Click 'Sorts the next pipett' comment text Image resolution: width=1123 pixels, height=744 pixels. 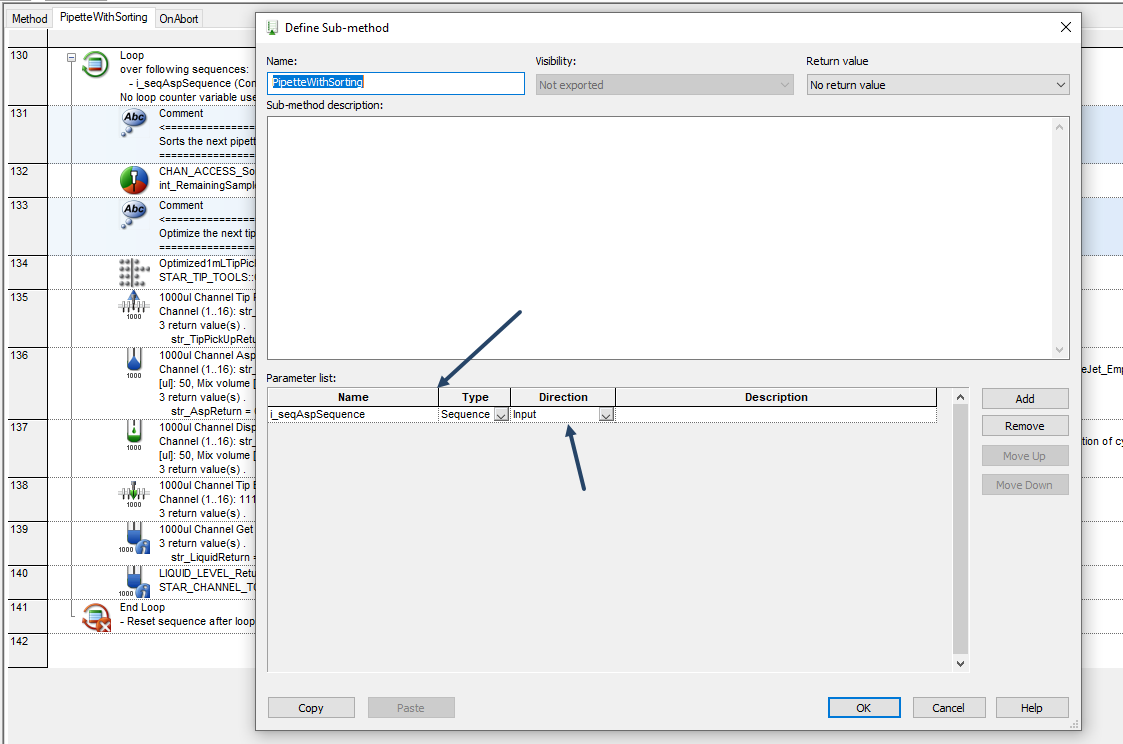(x=207, y=141)
